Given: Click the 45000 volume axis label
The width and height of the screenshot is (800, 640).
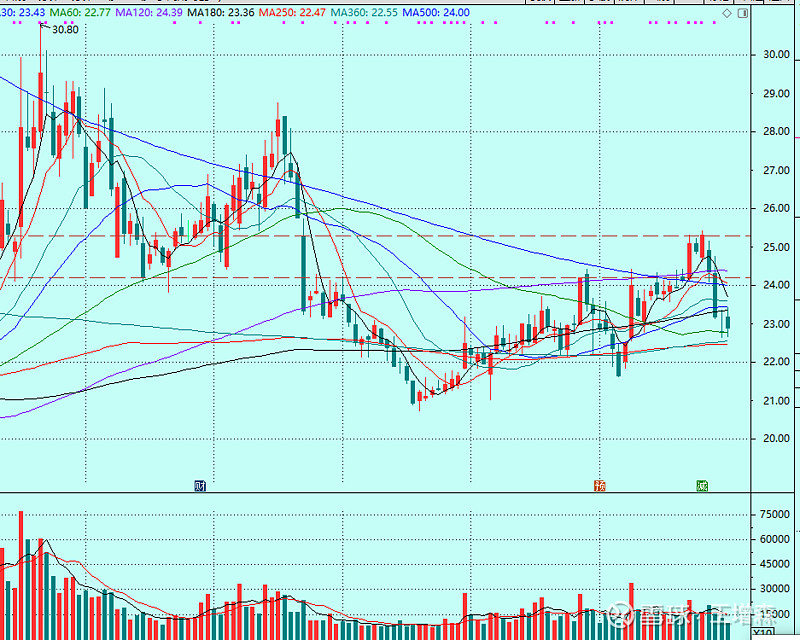Looking at the screenshot, I should [774, 564].
